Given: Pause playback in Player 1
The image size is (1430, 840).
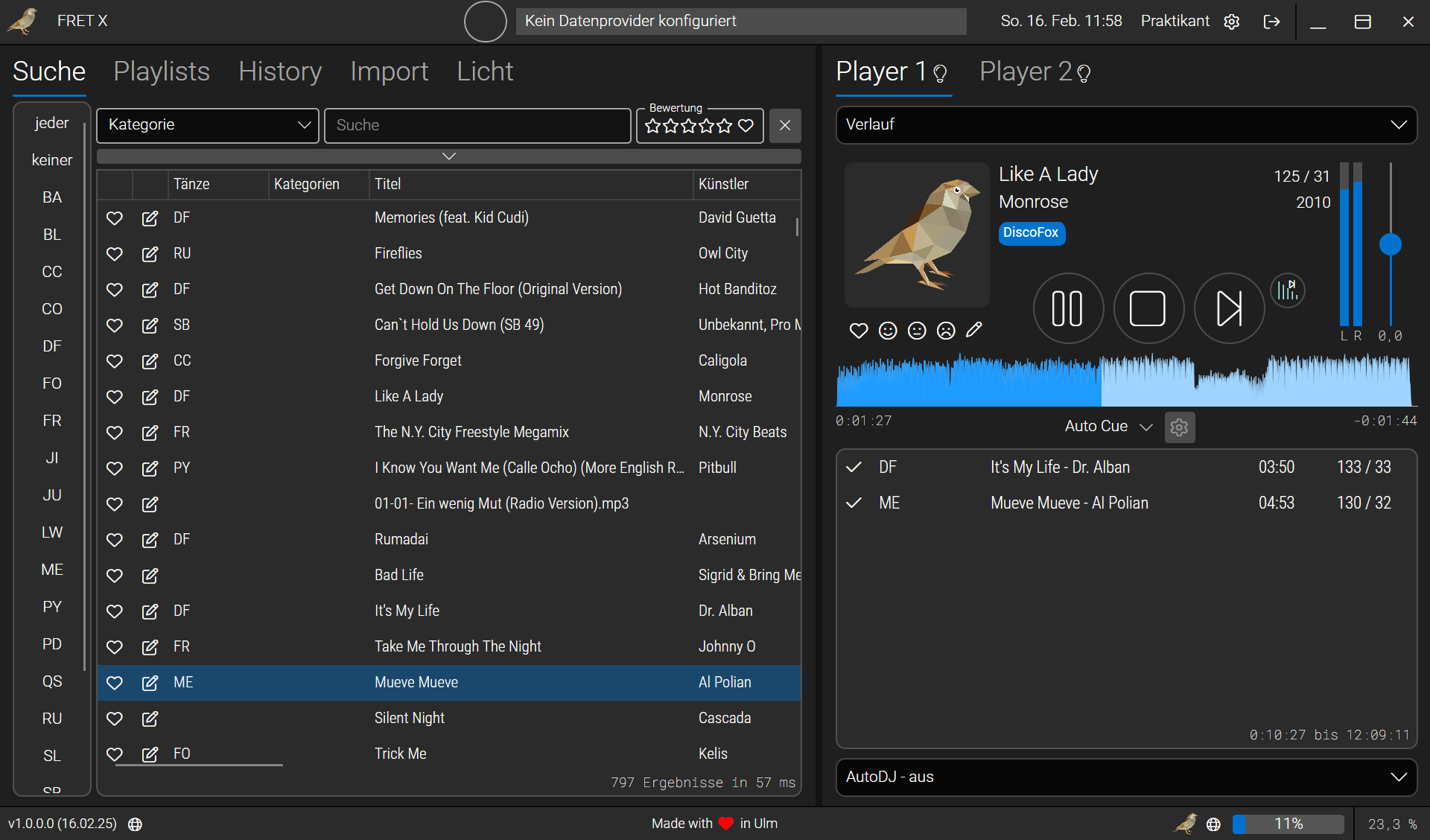Looking at the screenshot, I should 1067,308.
